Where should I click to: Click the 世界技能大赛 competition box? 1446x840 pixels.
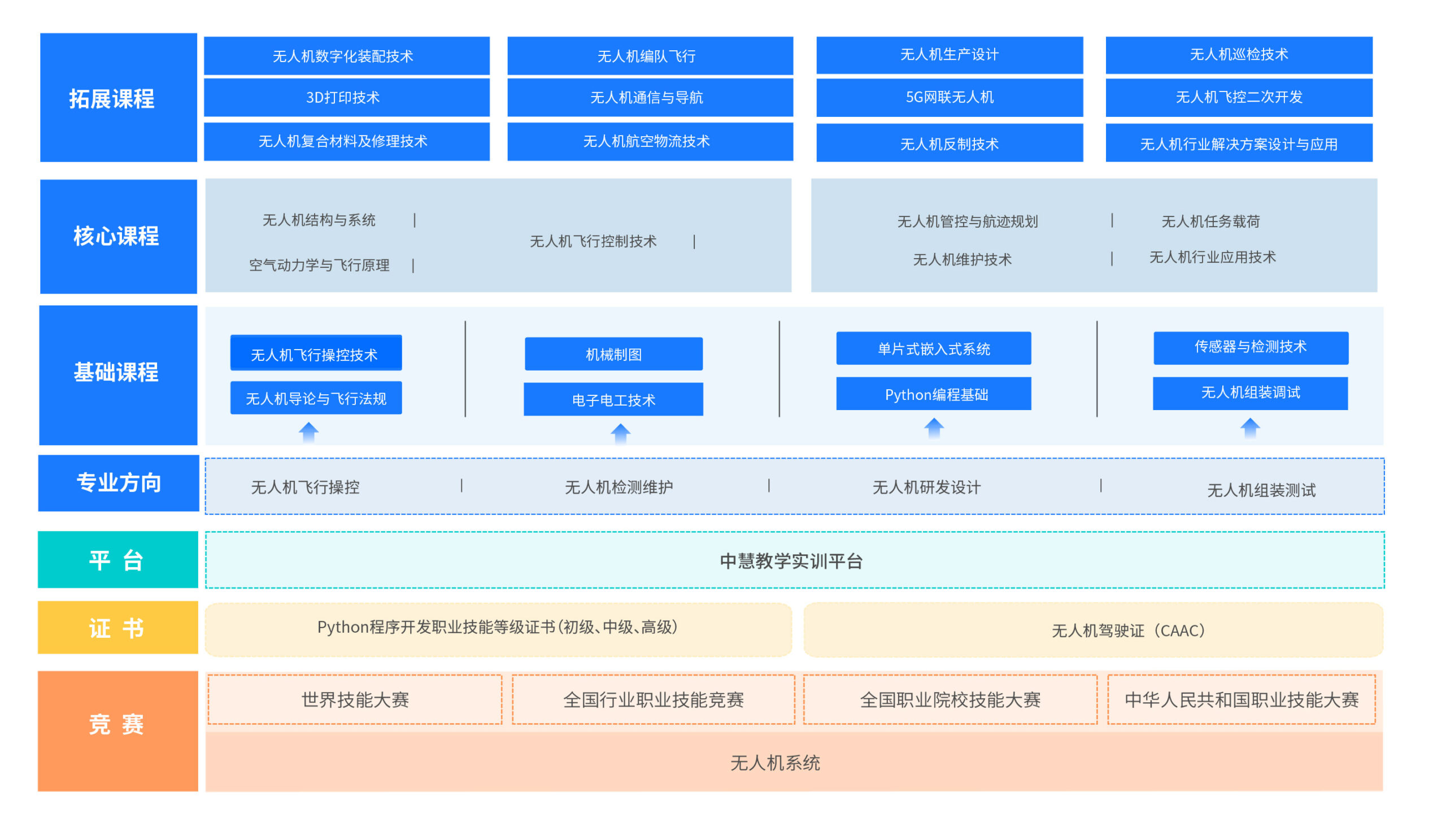pyautogui.click(x=355, y=699)
